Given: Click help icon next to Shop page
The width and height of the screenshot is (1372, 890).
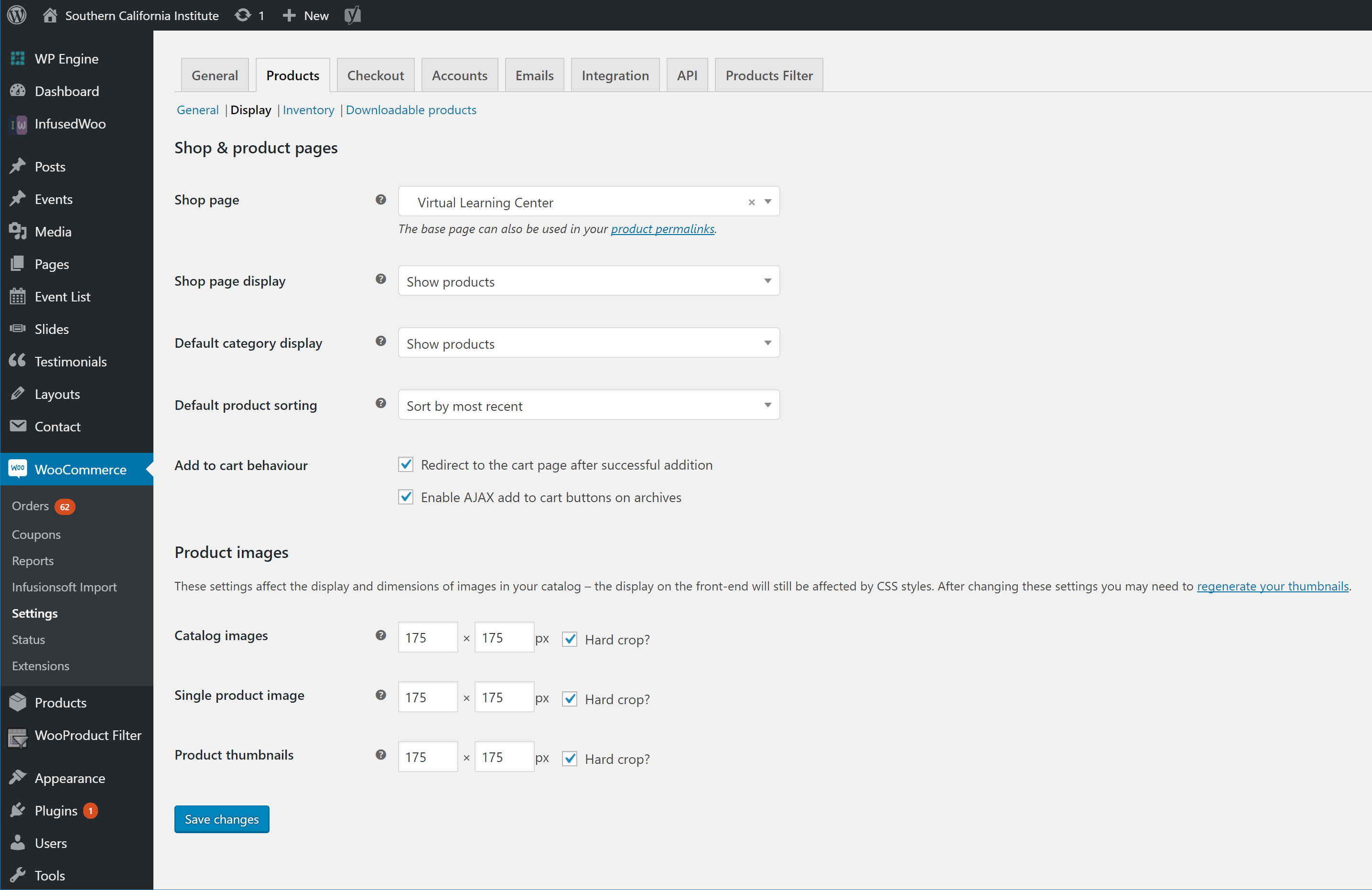Looking at the screenshot, I should (x=380, y=199).
